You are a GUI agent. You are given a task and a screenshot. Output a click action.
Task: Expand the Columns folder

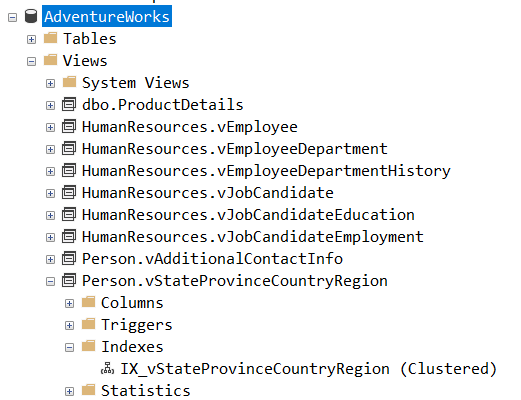pyautogui.click(x=69, y=303)
